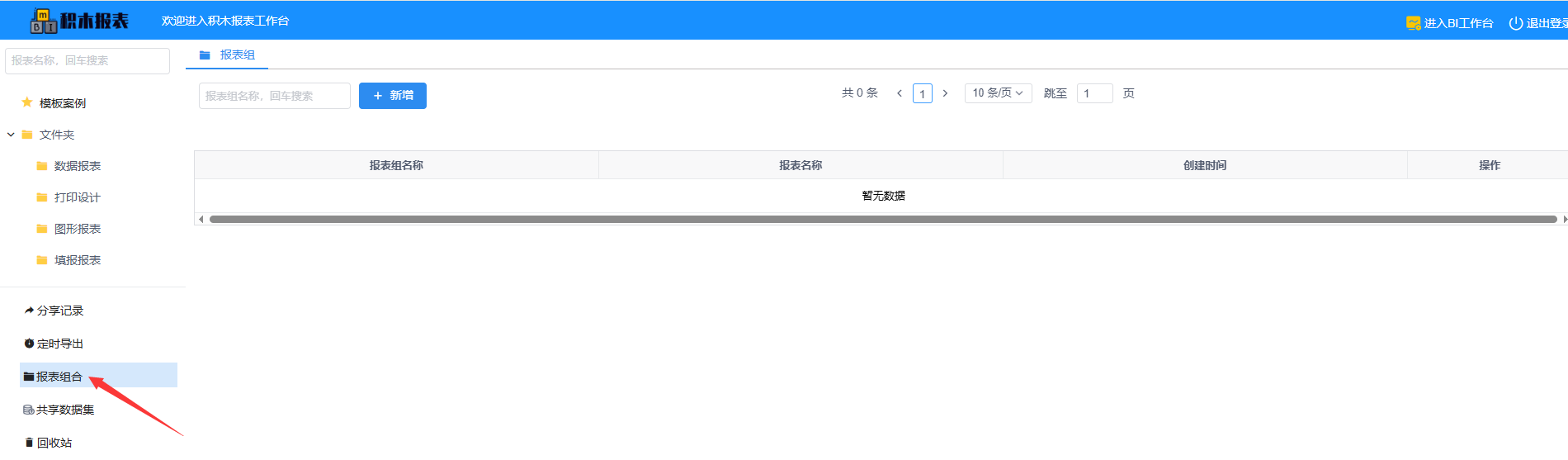Open 回收站 menu item

tap(54, 443)
